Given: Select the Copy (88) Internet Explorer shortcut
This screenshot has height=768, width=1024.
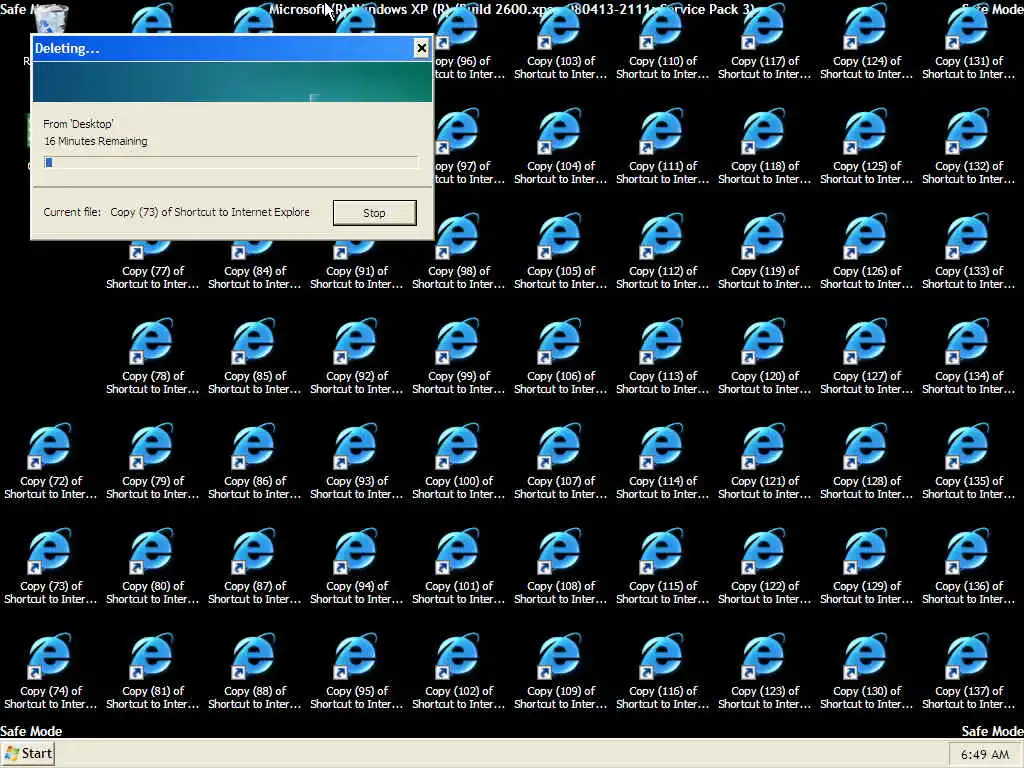Looking at the screenshot, I should pos(255,673).
